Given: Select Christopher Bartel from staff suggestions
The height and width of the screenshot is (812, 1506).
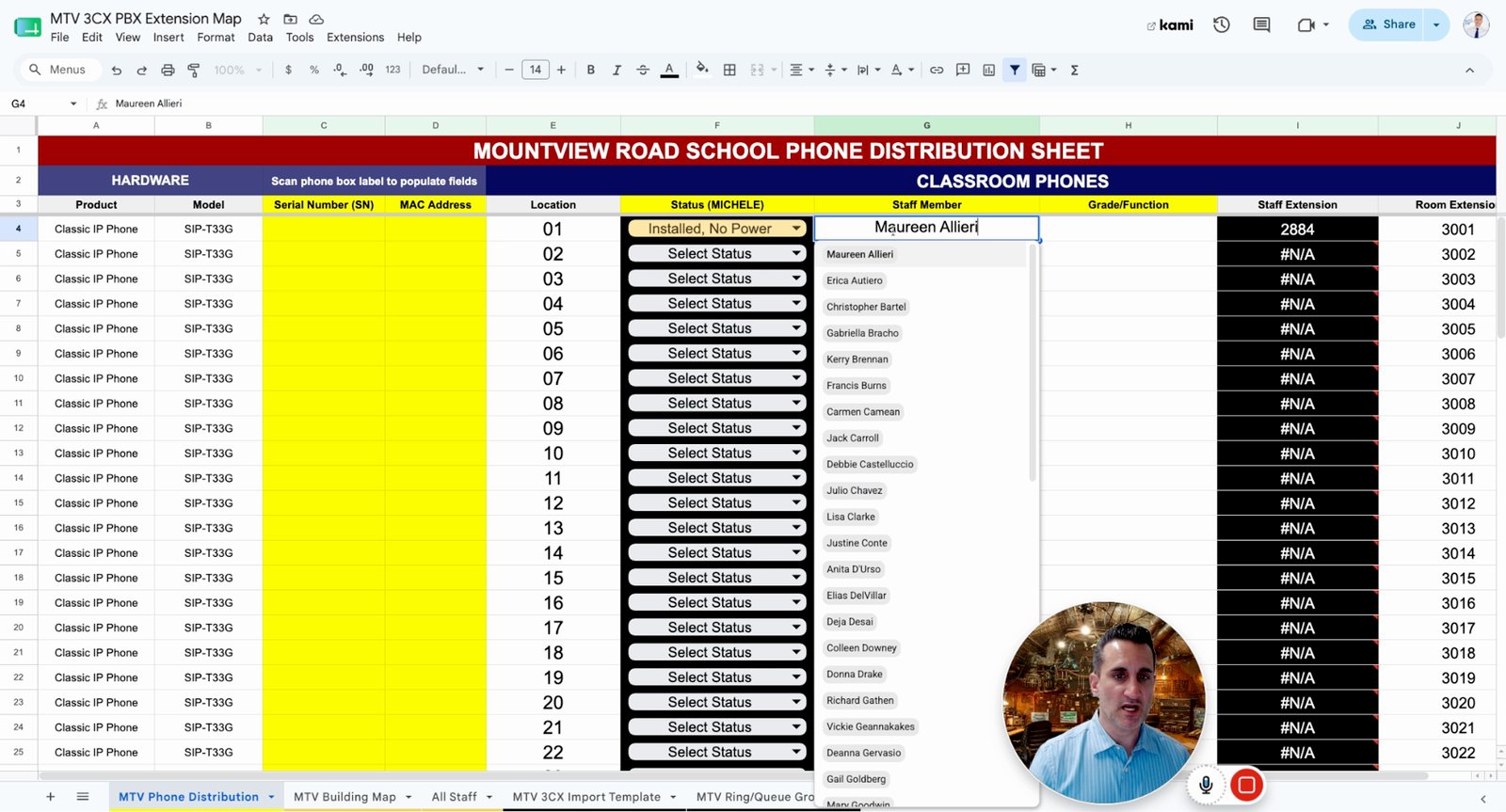Looking at the screenshot, I should [x=866, y=307].
